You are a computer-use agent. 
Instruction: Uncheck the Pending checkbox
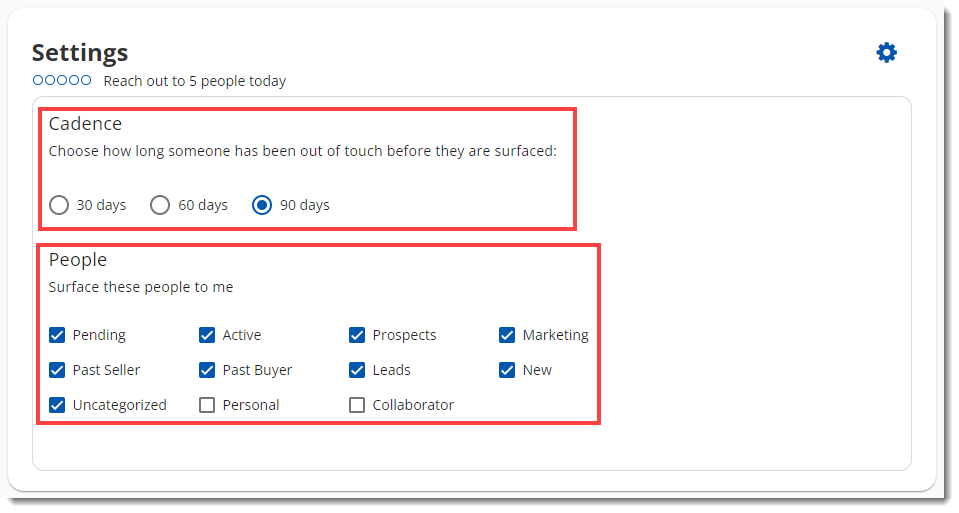click(x=57, y=335)
